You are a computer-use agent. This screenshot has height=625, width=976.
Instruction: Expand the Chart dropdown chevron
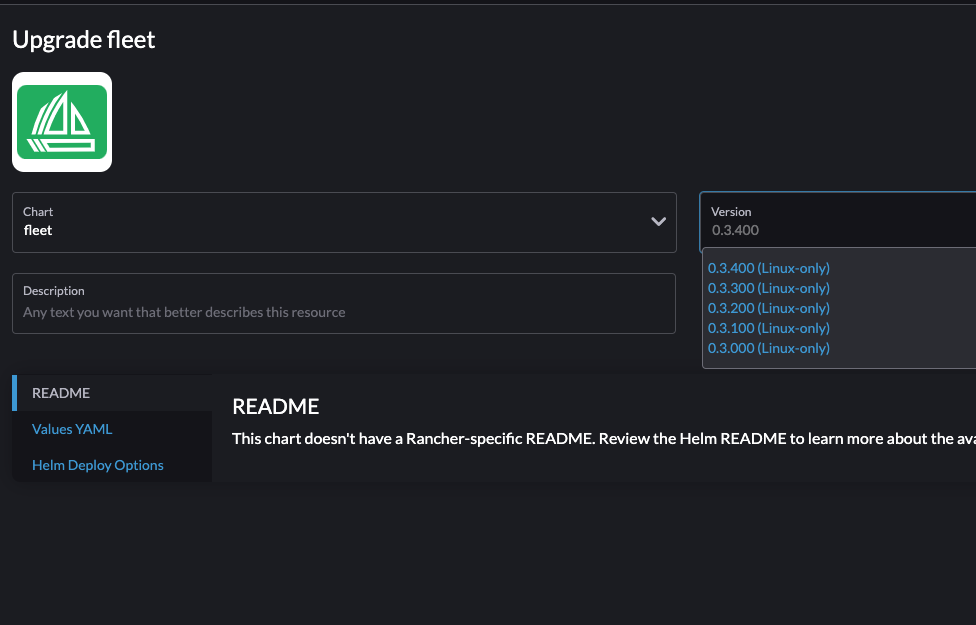pyautogui.click(x=658, y=221)
